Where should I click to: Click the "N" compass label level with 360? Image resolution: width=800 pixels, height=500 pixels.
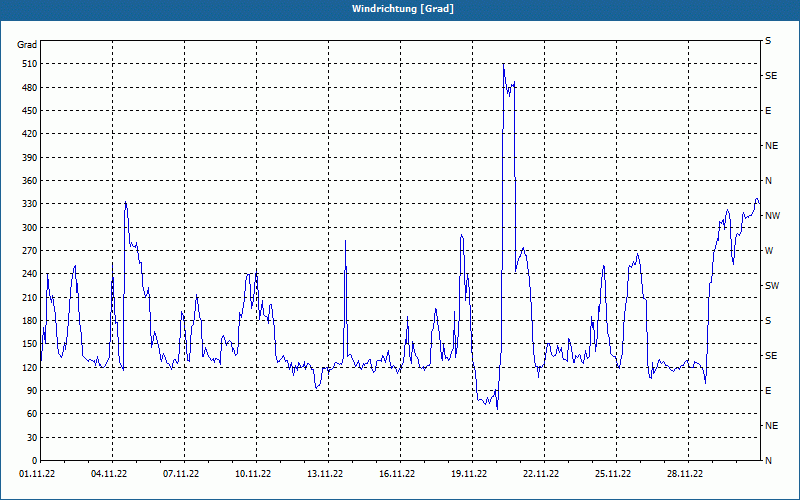(x=768, y=181)
